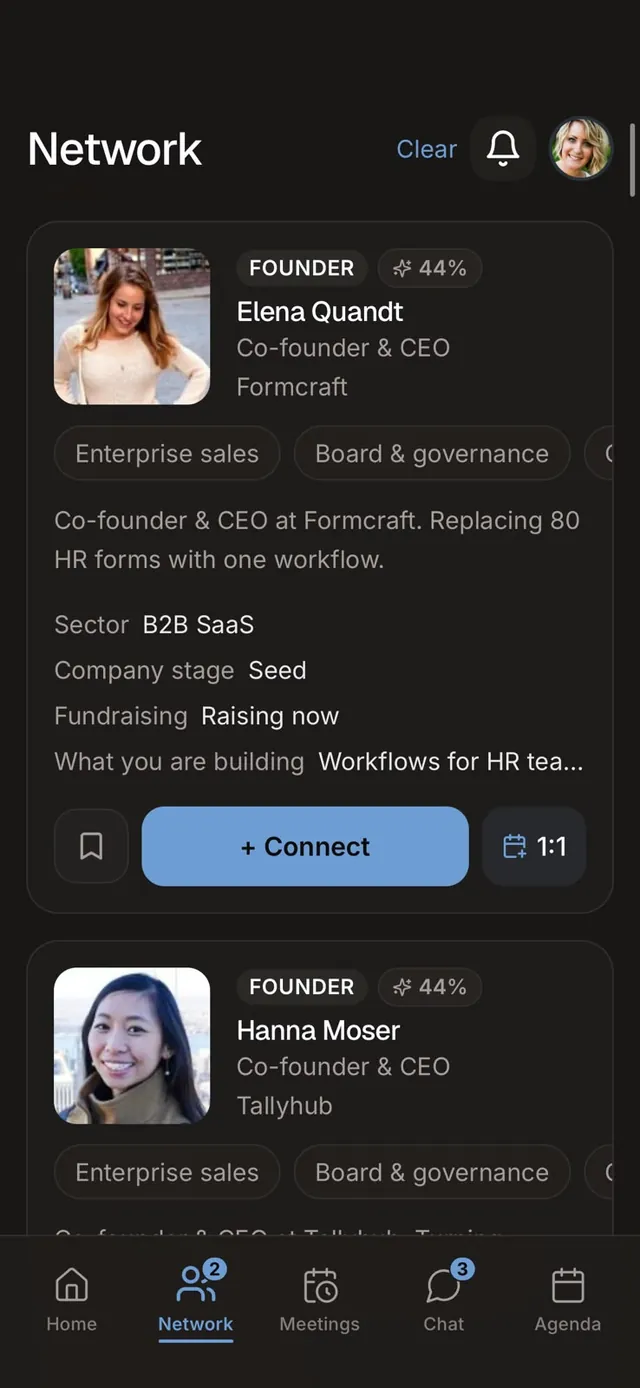Viewport: 640px width, 1388px height.
Task: Go to the Home tab
Action: pos(72,1299)
